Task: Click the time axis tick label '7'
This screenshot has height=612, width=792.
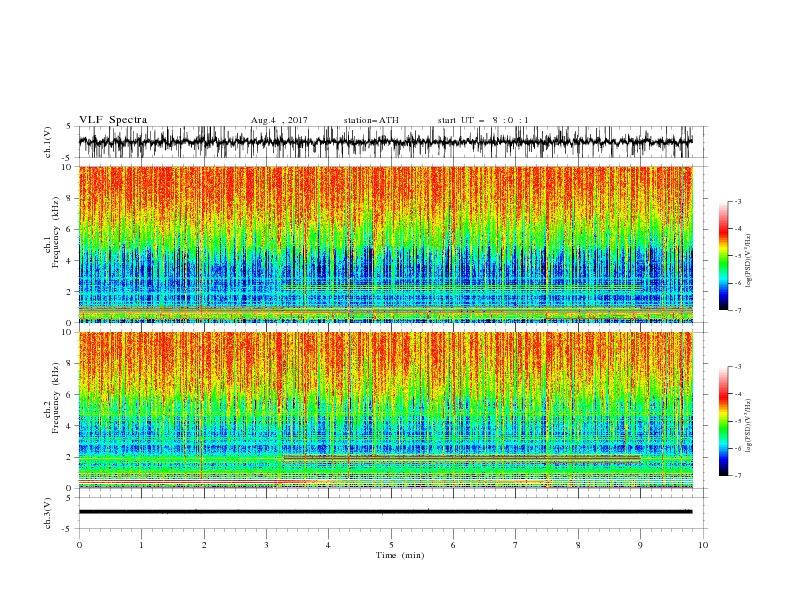Action: pos(516,545)
